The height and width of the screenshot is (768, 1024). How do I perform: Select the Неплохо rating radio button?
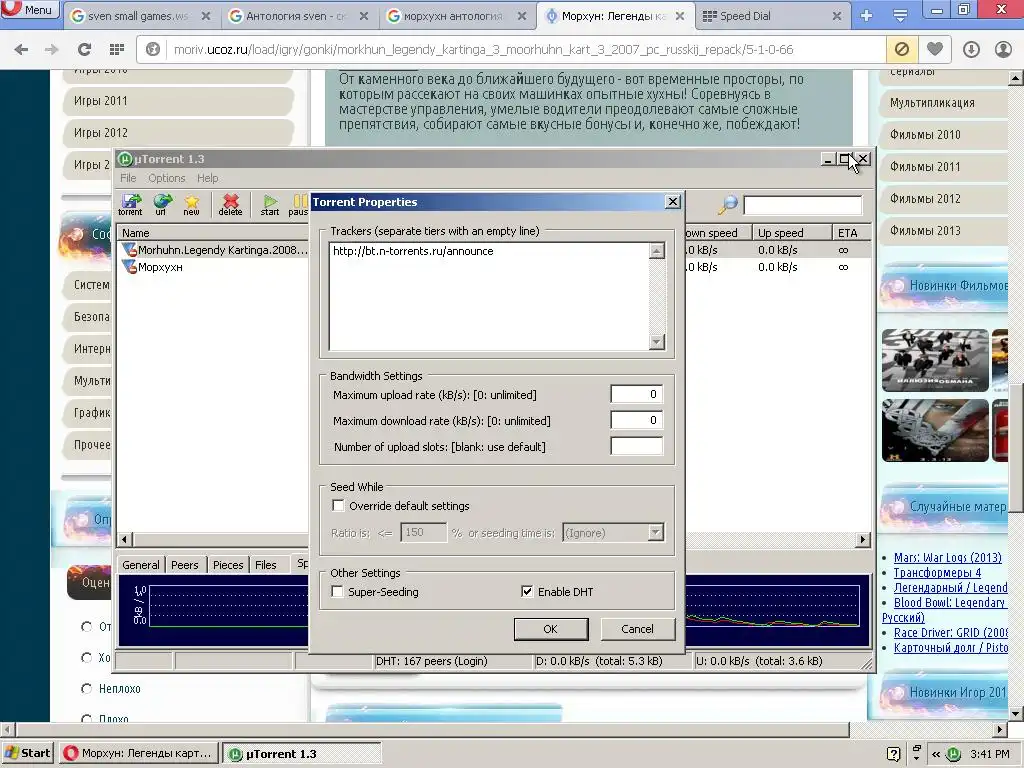pos(86,688)
